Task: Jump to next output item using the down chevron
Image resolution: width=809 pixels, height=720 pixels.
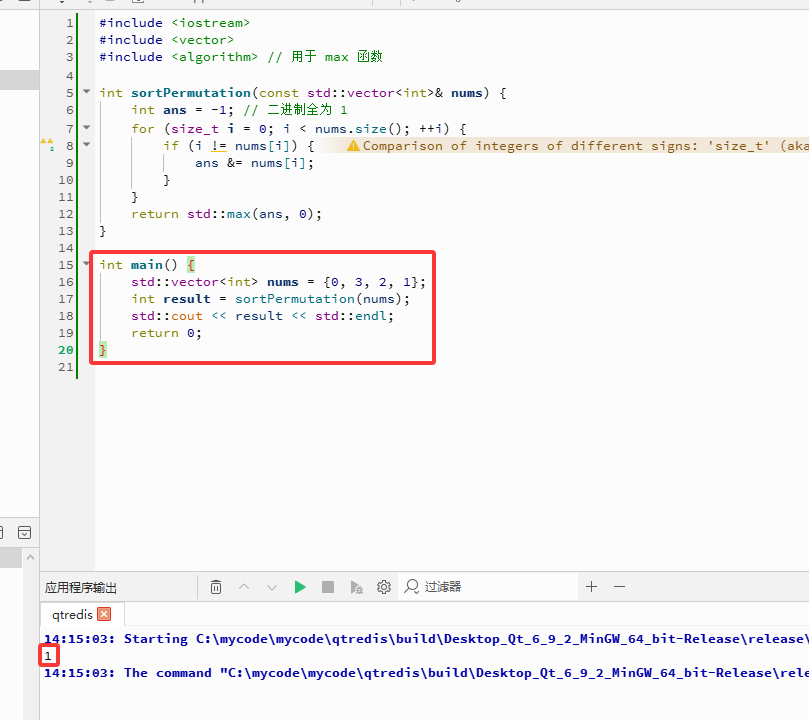Action: pos(272,587)
